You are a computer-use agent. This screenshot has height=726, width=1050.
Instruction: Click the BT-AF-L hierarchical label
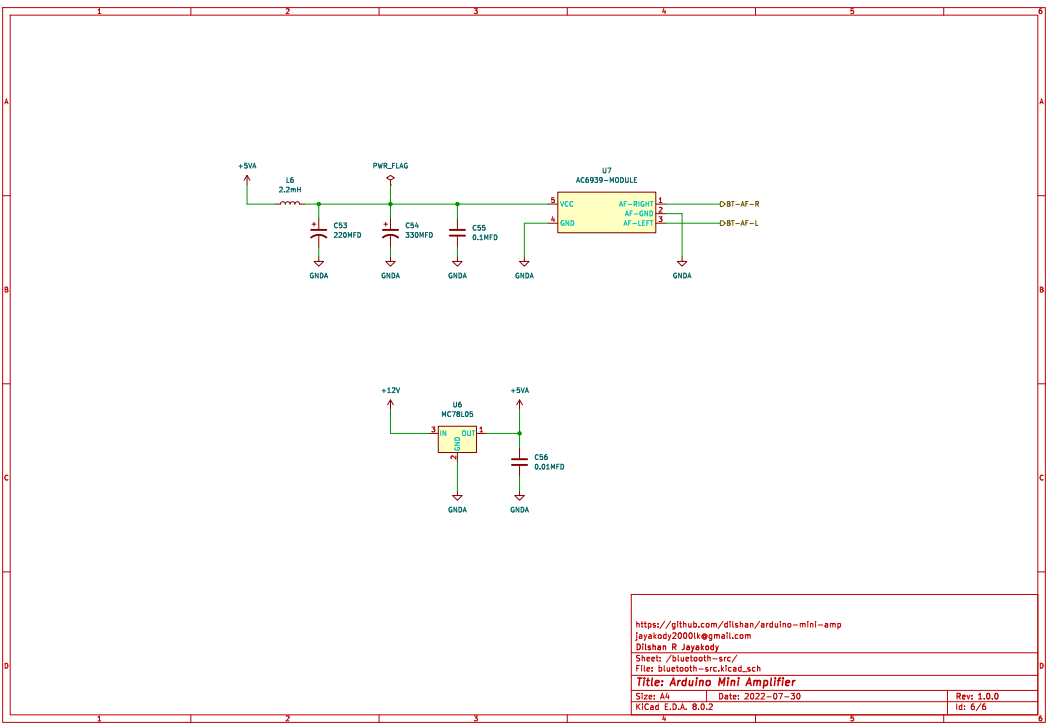[740, 223]
